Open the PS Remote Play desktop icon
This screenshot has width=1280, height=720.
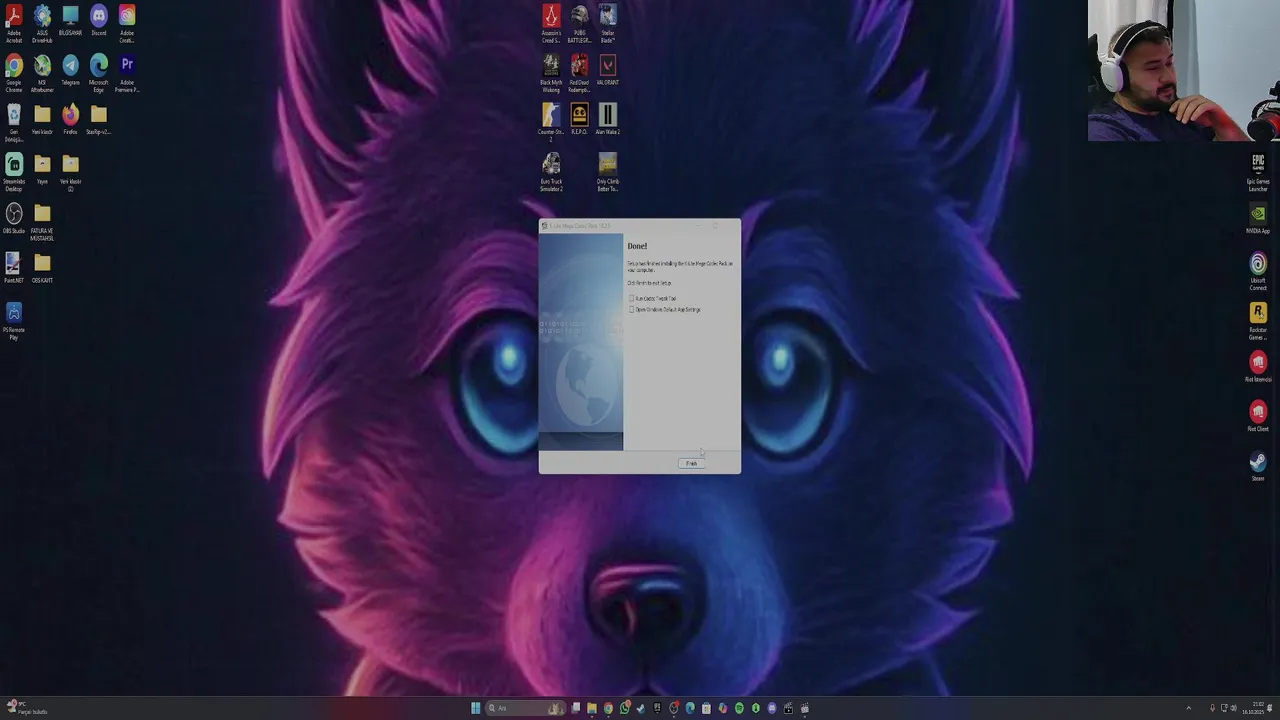coord(14,321)
